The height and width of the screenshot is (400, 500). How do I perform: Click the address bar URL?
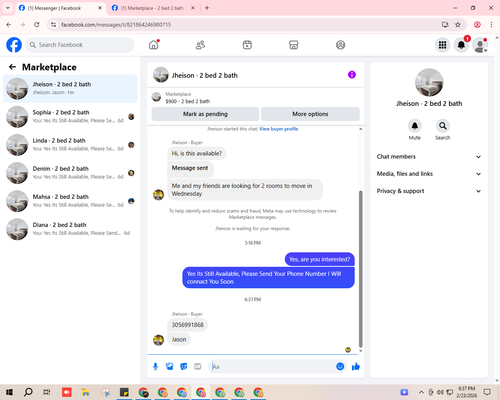click(x=116, y=25)
